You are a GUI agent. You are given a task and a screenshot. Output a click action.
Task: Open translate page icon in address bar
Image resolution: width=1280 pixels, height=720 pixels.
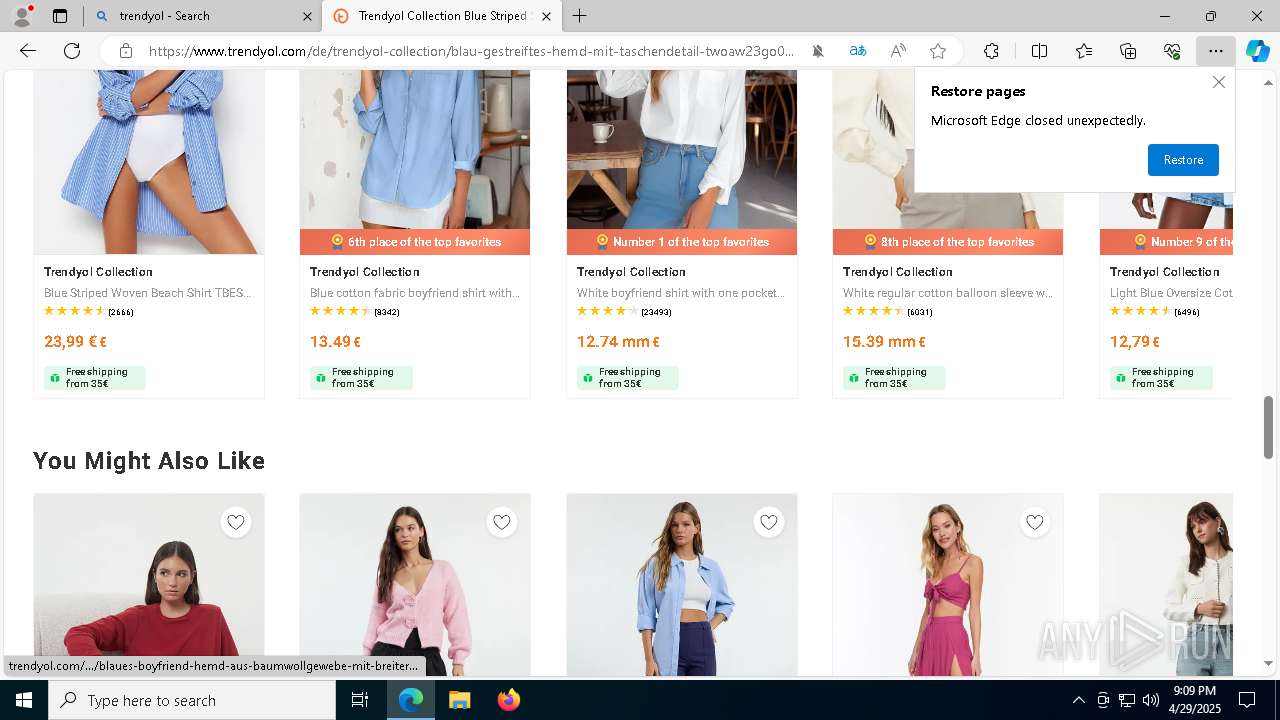857,51
